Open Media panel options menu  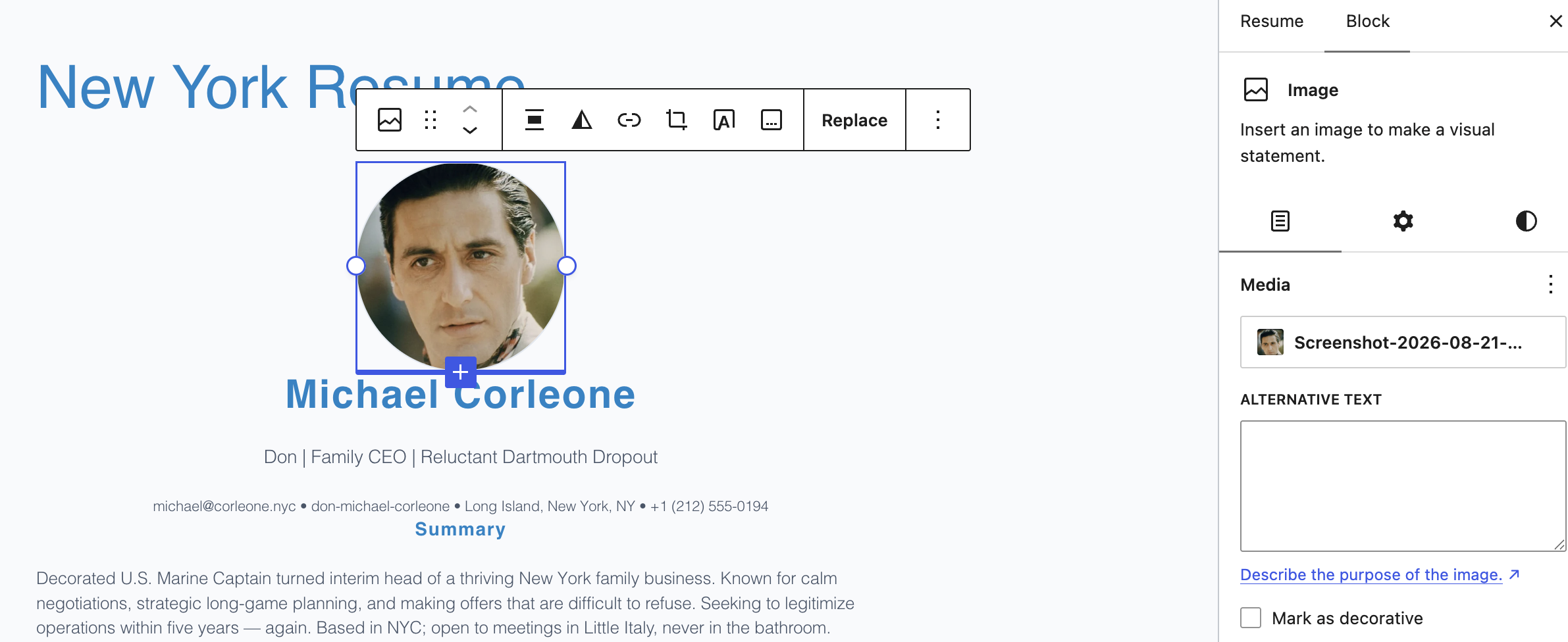(1551, 284)
